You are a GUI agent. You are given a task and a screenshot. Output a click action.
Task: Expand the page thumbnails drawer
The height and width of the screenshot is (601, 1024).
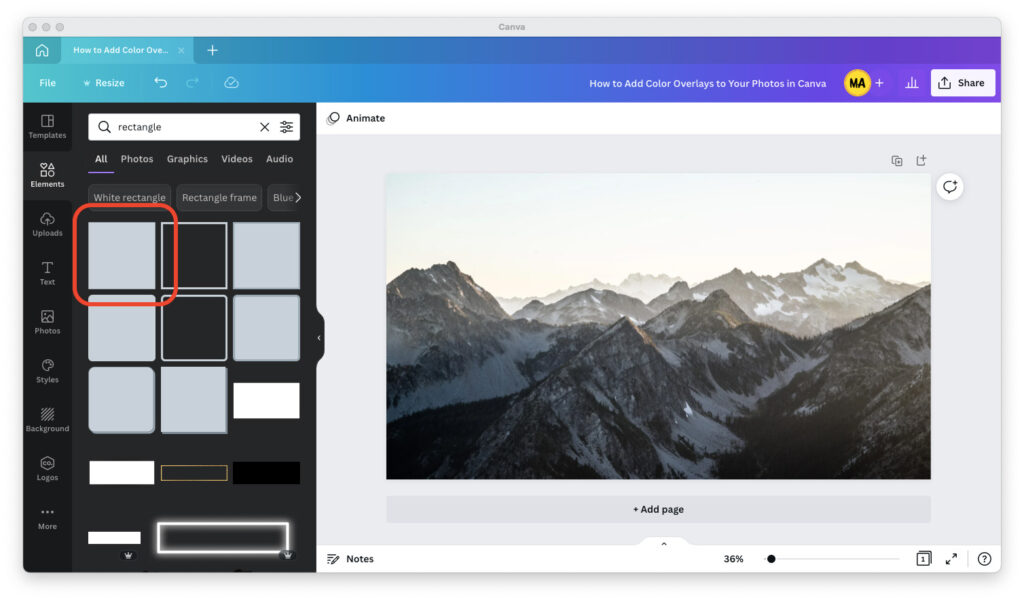point(664,544)
